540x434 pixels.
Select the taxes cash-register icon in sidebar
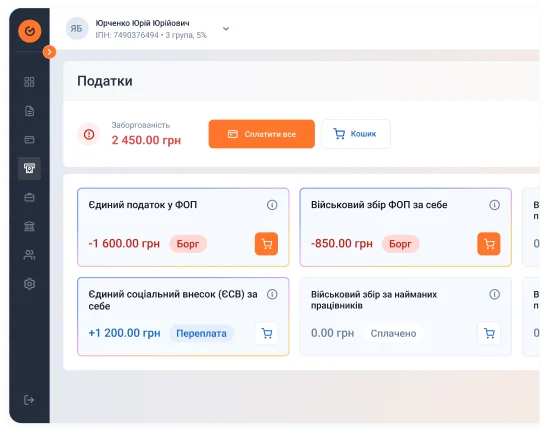pos(29,168)
